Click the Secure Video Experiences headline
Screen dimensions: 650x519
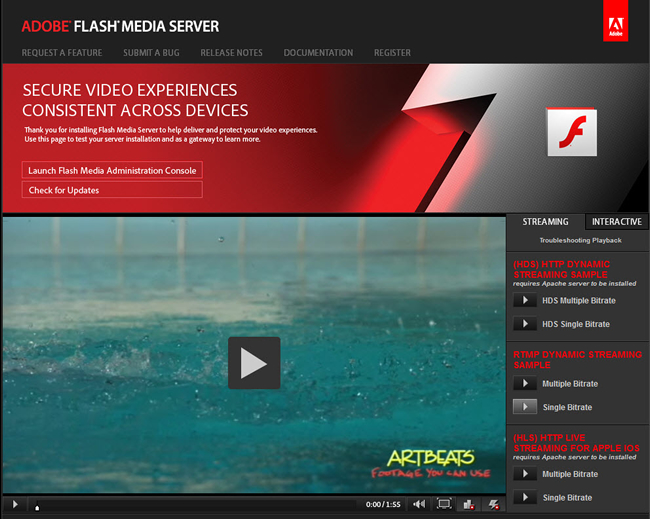point(135,100)
